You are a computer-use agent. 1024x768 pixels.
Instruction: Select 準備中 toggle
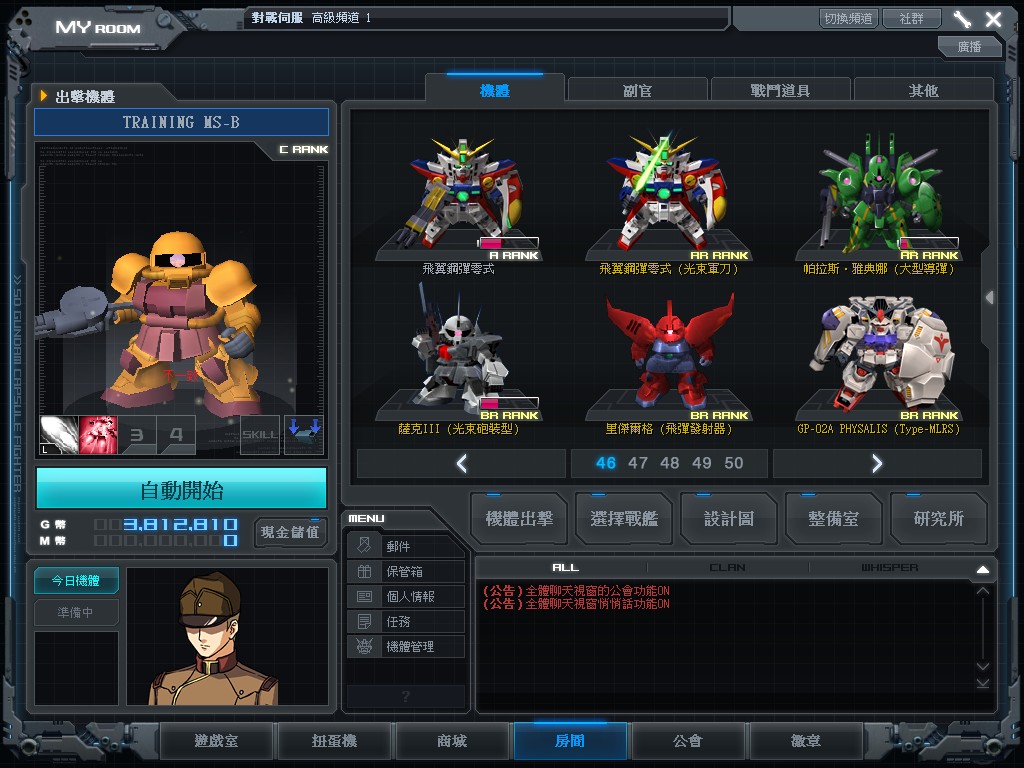click(76, 612)
